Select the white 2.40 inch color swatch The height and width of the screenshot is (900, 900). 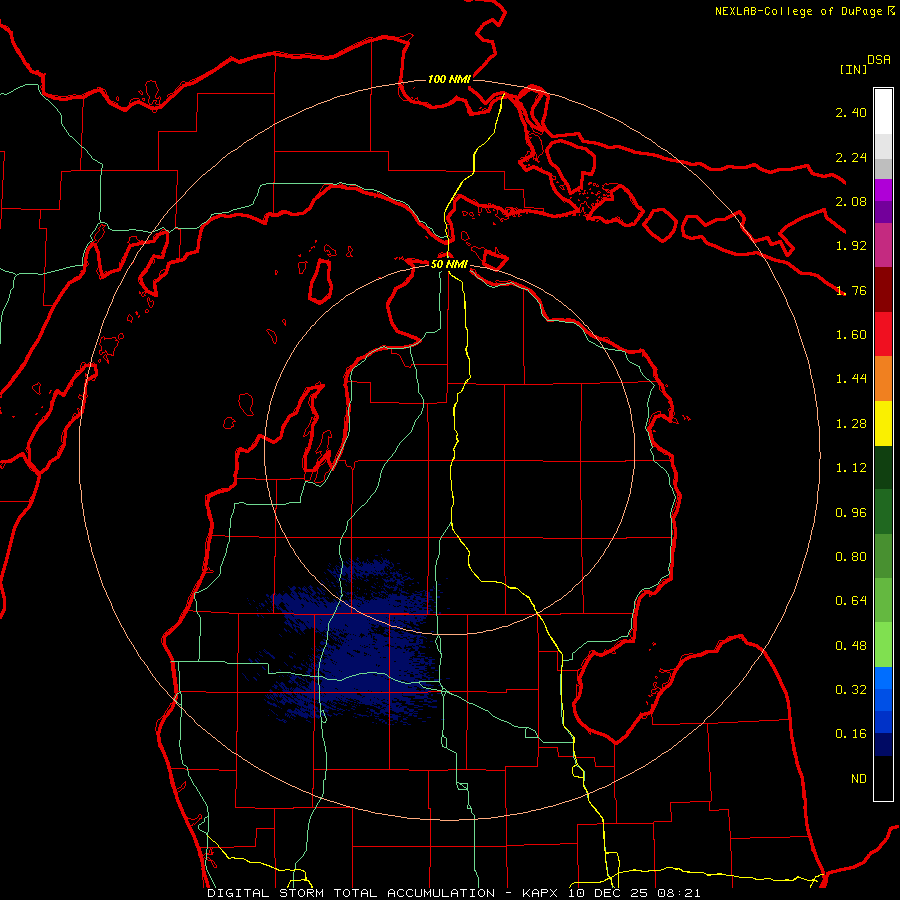coord(883,111)
